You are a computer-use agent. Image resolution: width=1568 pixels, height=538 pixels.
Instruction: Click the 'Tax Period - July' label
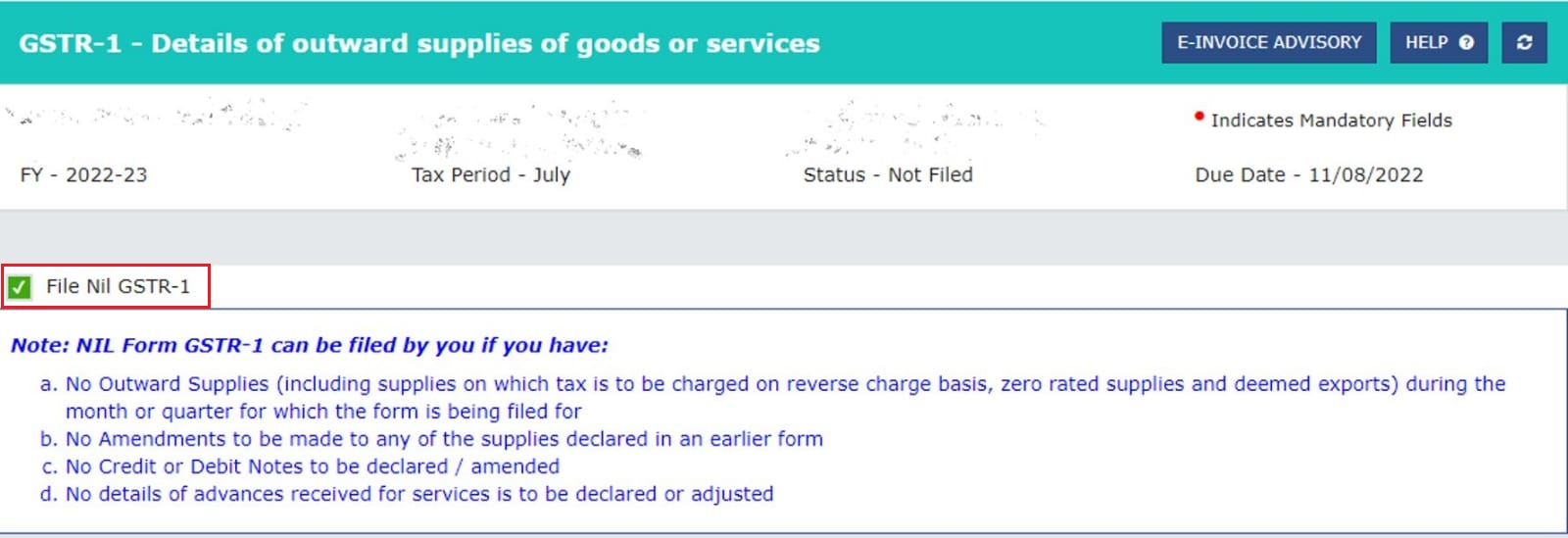(490, 174)
